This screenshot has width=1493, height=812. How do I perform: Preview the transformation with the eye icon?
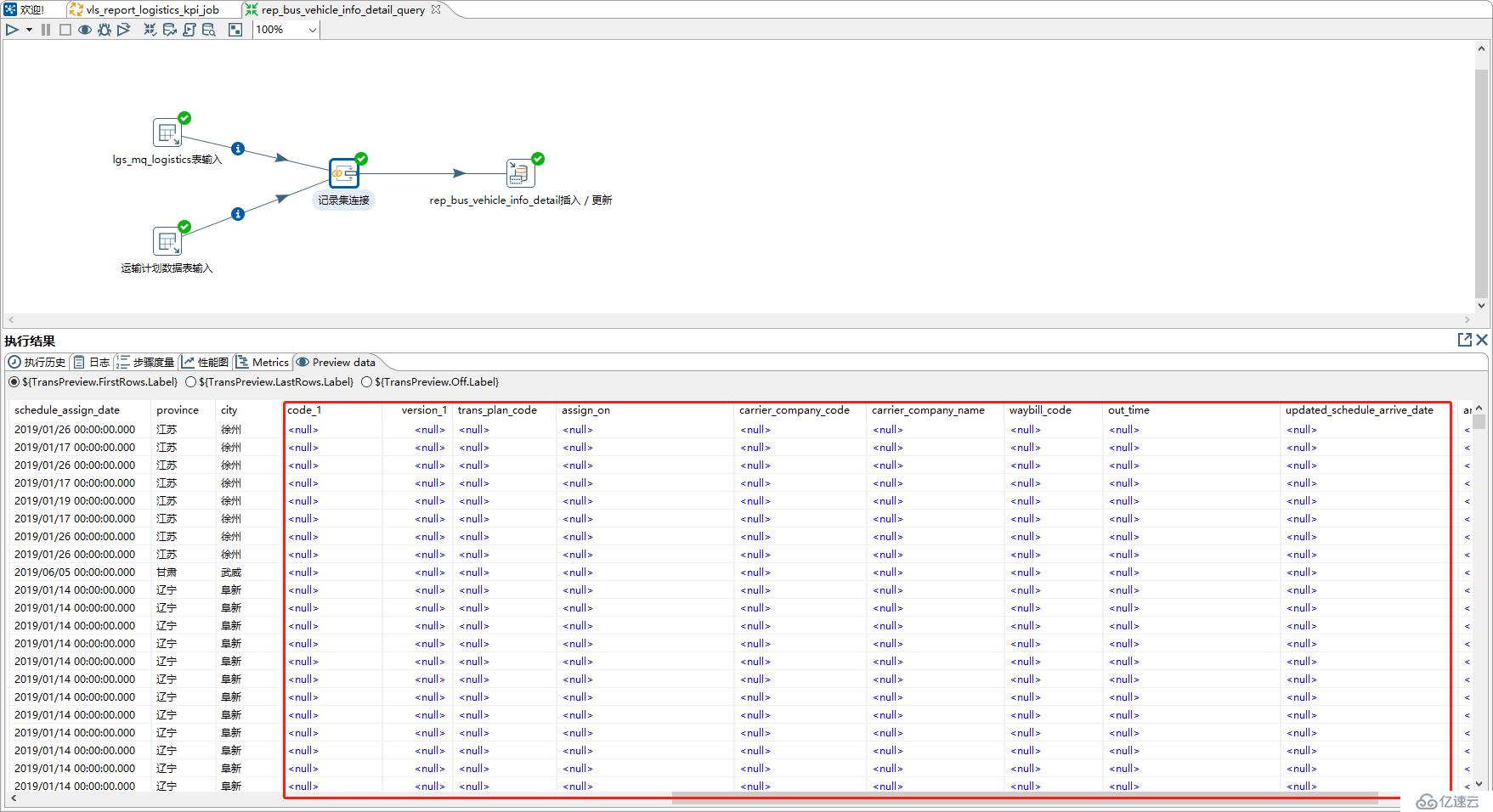84,30
